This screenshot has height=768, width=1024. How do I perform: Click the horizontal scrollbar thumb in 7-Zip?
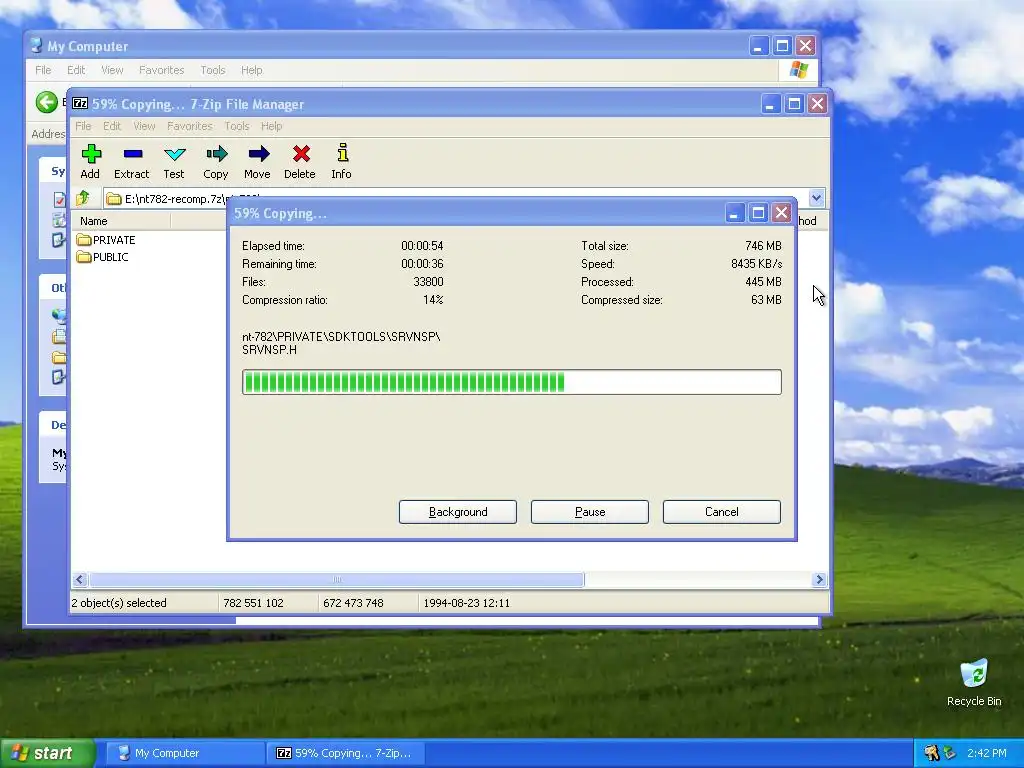336,579
